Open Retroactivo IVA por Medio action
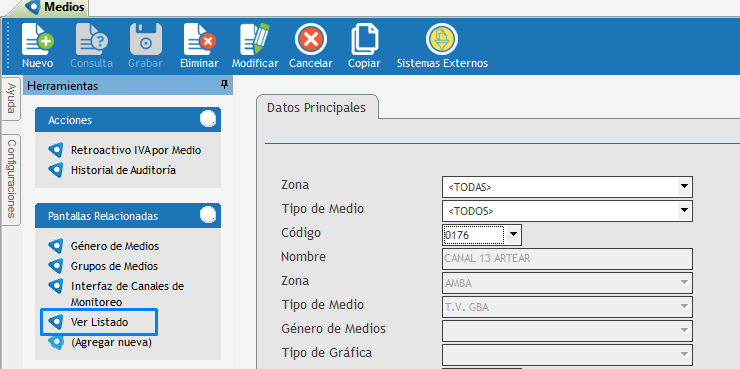The image size is (740, 369). coord(136,151)
